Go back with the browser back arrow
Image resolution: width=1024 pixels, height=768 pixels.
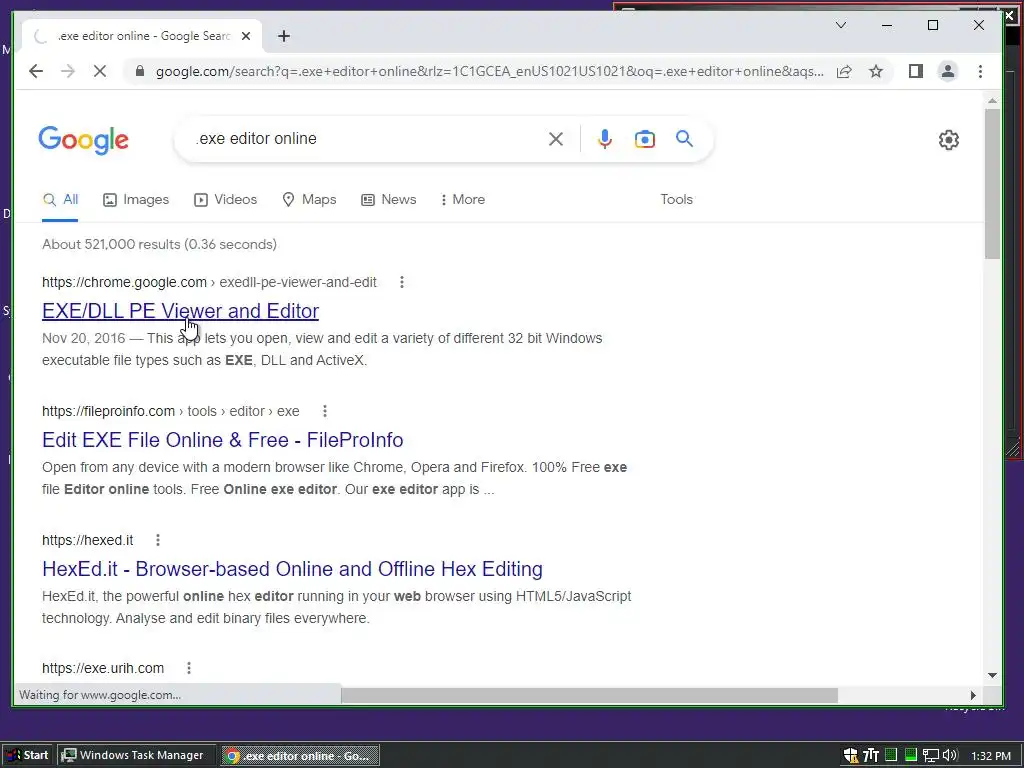click(36, 71)
